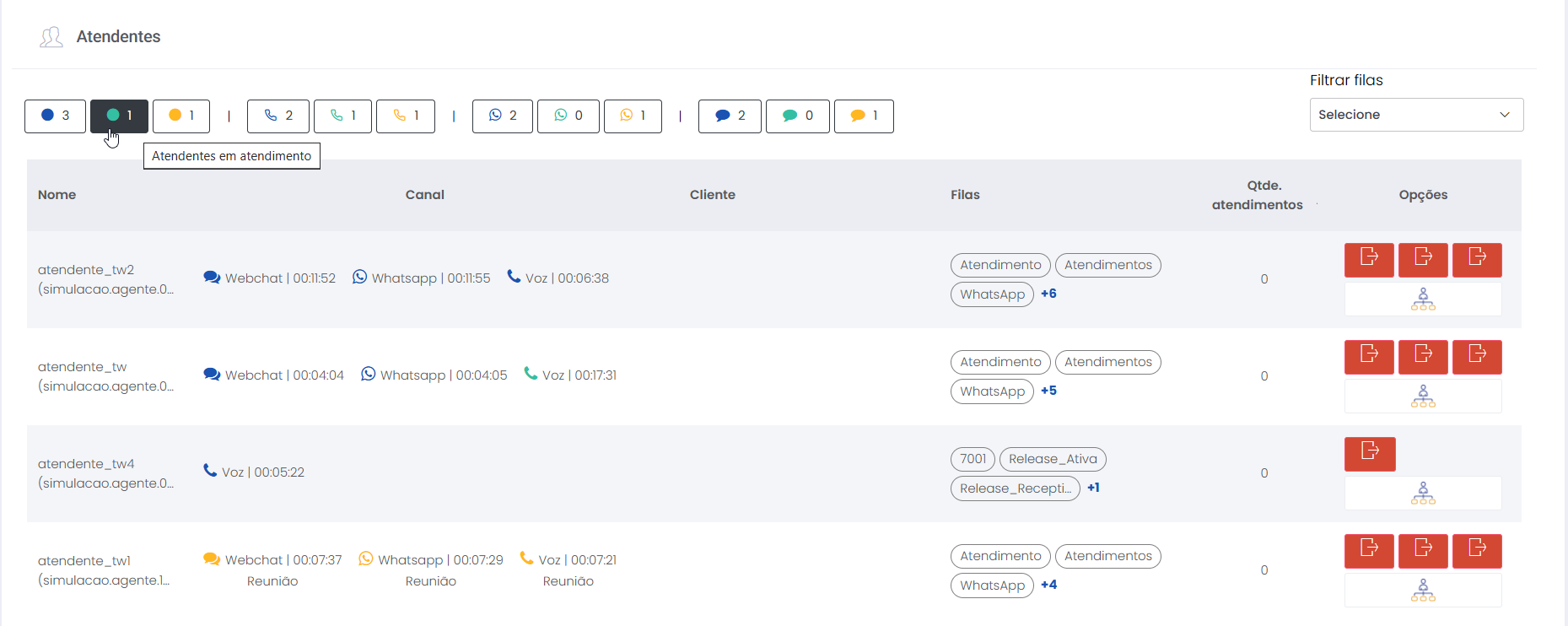Click the Atendentes users icon in header

coord(51,37)
